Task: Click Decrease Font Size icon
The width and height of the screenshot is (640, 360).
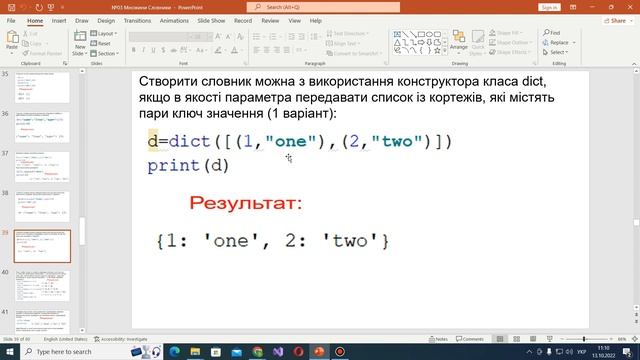Action: pyautogui.click(x=229, y=37)
